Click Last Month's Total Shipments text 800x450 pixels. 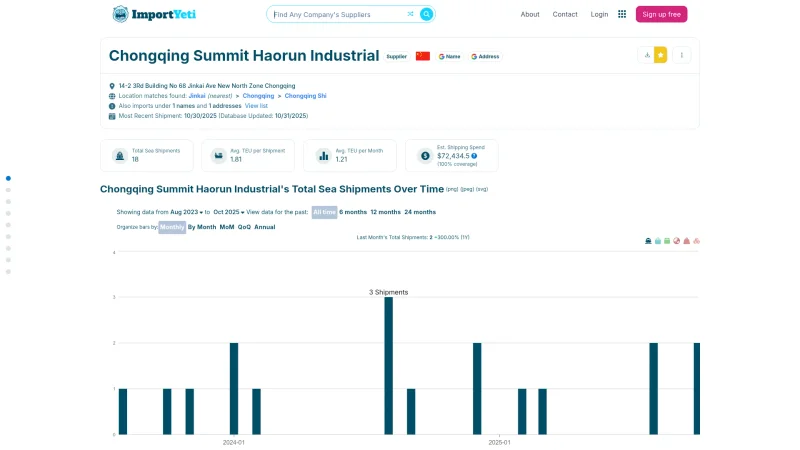coord(413,237)
